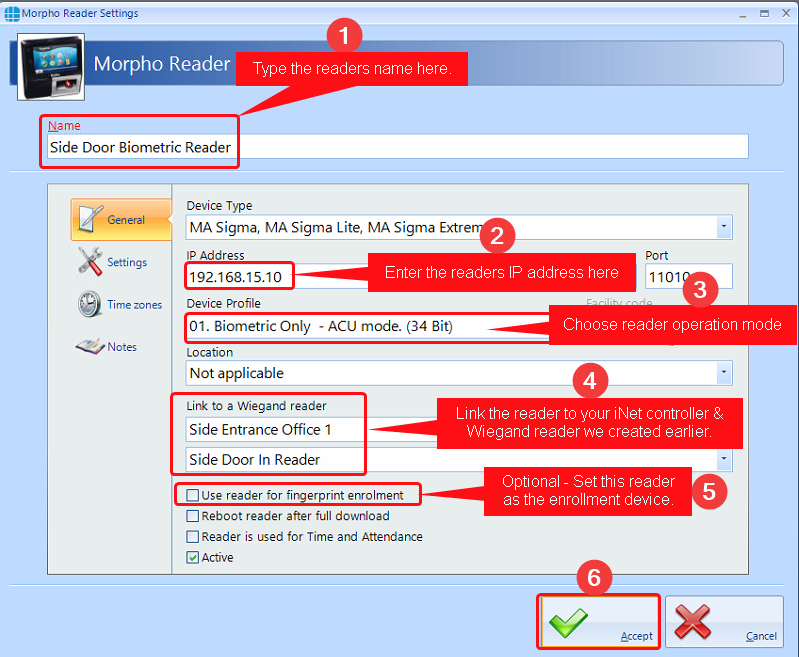
Task: Enable Reboot reader after full download
Action: (x=193, y=516)
